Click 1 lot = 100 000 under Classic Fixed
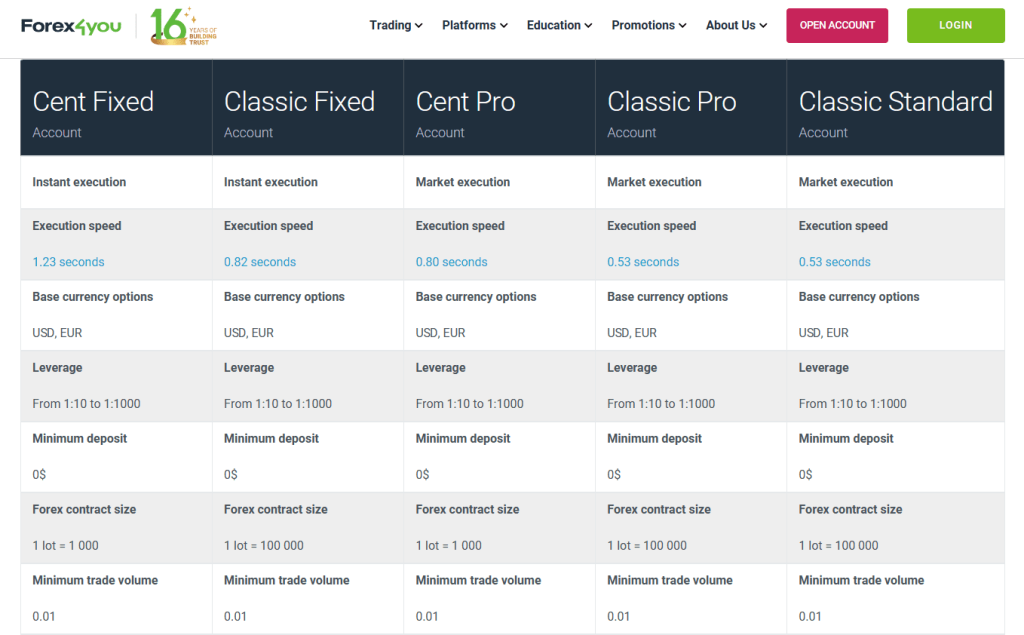 tap(264, 545)
